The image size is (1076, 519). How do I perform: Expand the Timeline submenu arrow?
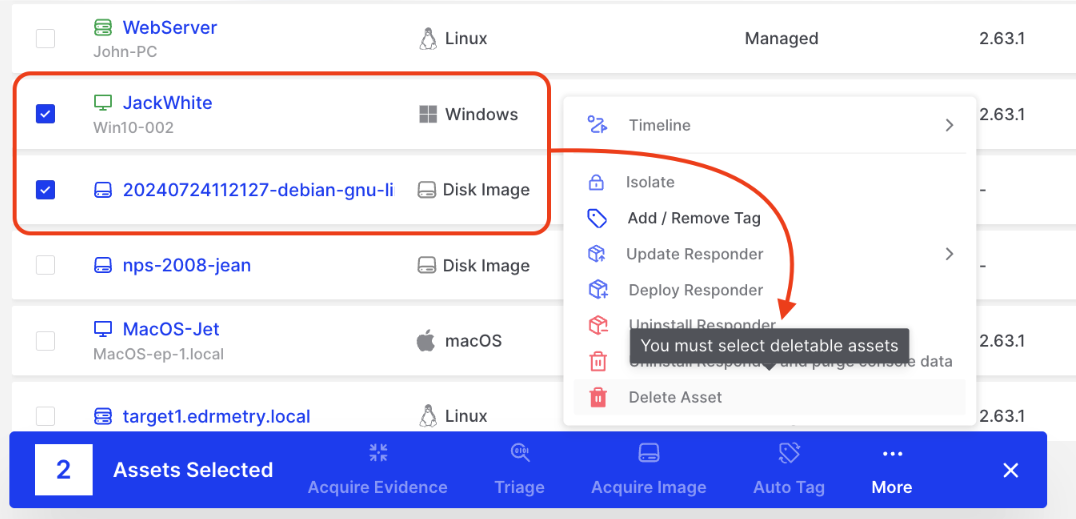[949, 125]
